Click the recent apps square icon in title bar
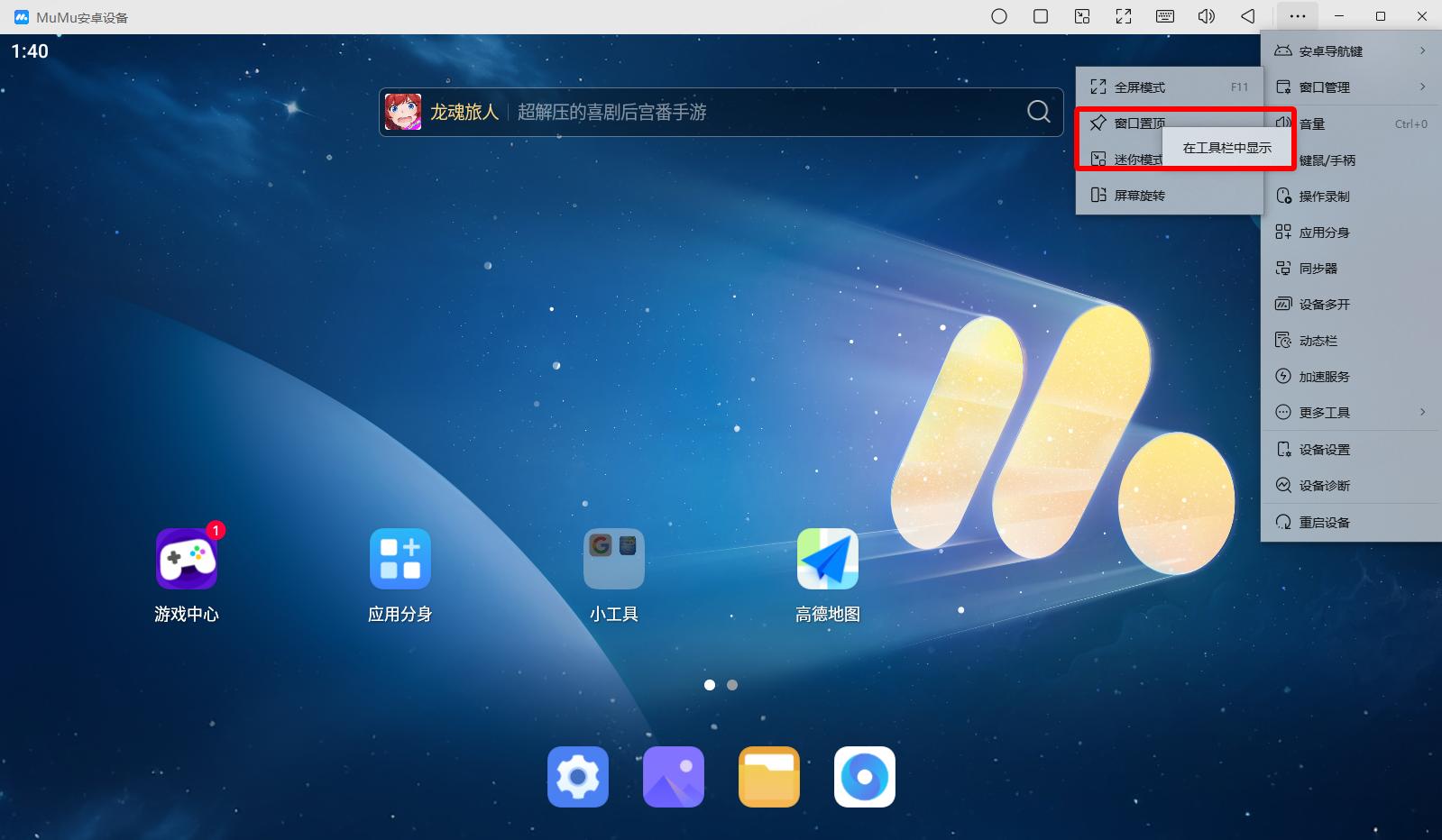The image size is (1442, 840). tap(1040, 16)
